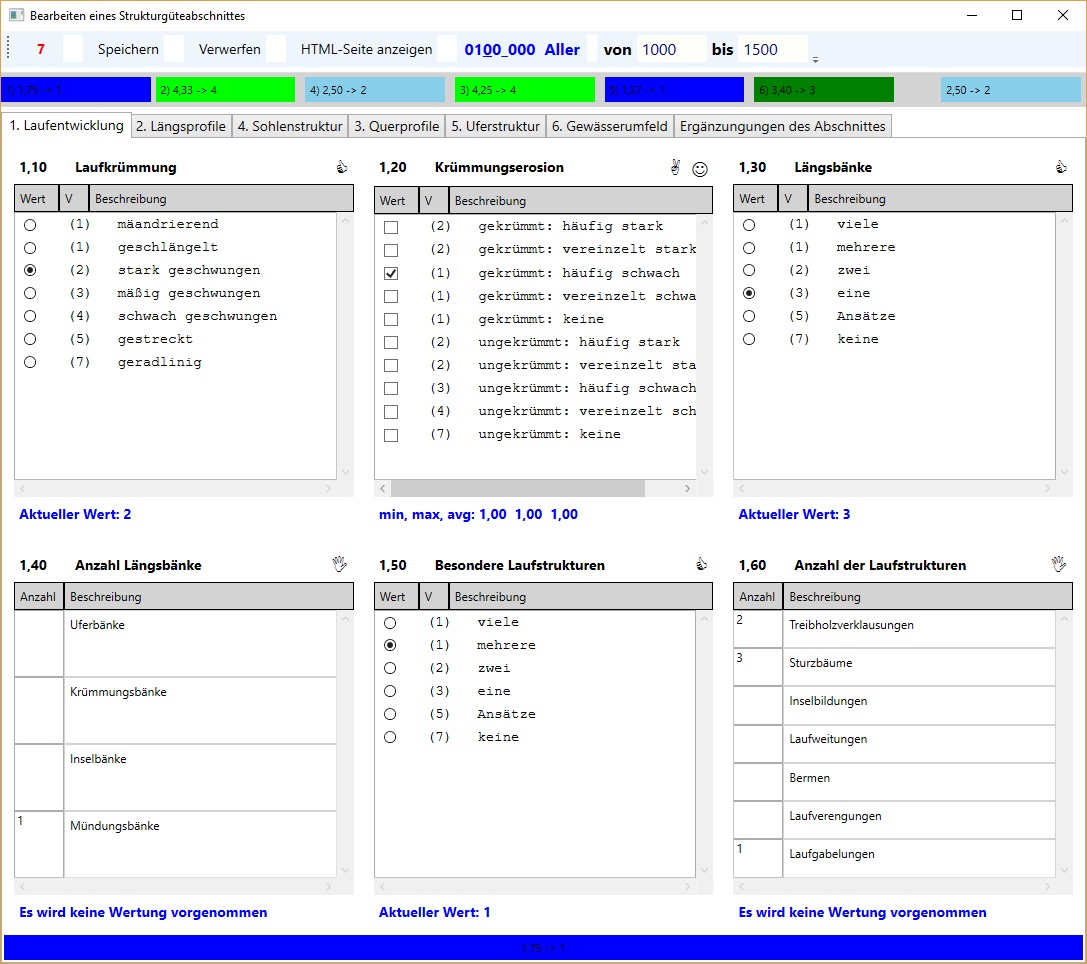Click the pointing hand icon beside Laufkrümmung
Image resolution: width=1087 pixels, height=964 pixels.
click(x=341, y=168)
